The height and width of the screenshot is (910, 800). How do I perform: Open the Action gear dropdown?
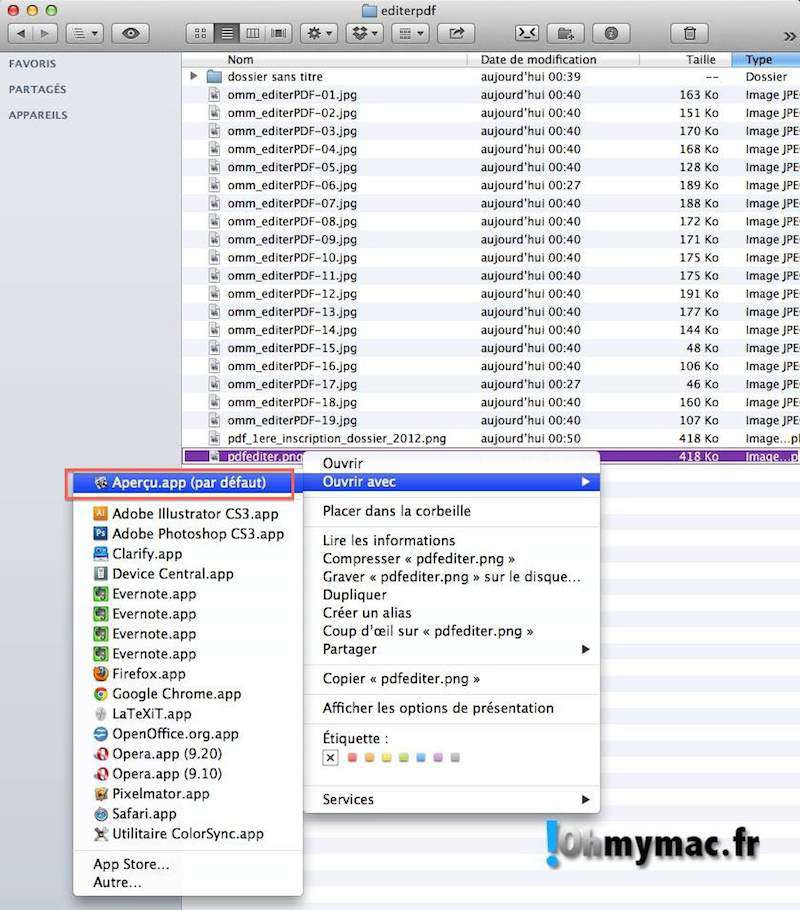[x=319, y=33]
